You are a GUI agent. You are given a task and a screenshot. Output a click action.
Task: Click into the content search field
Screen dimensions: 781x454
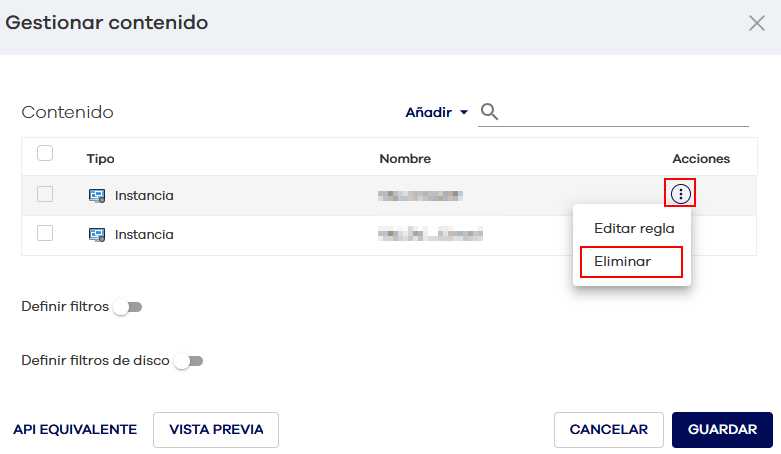(625, 112)
